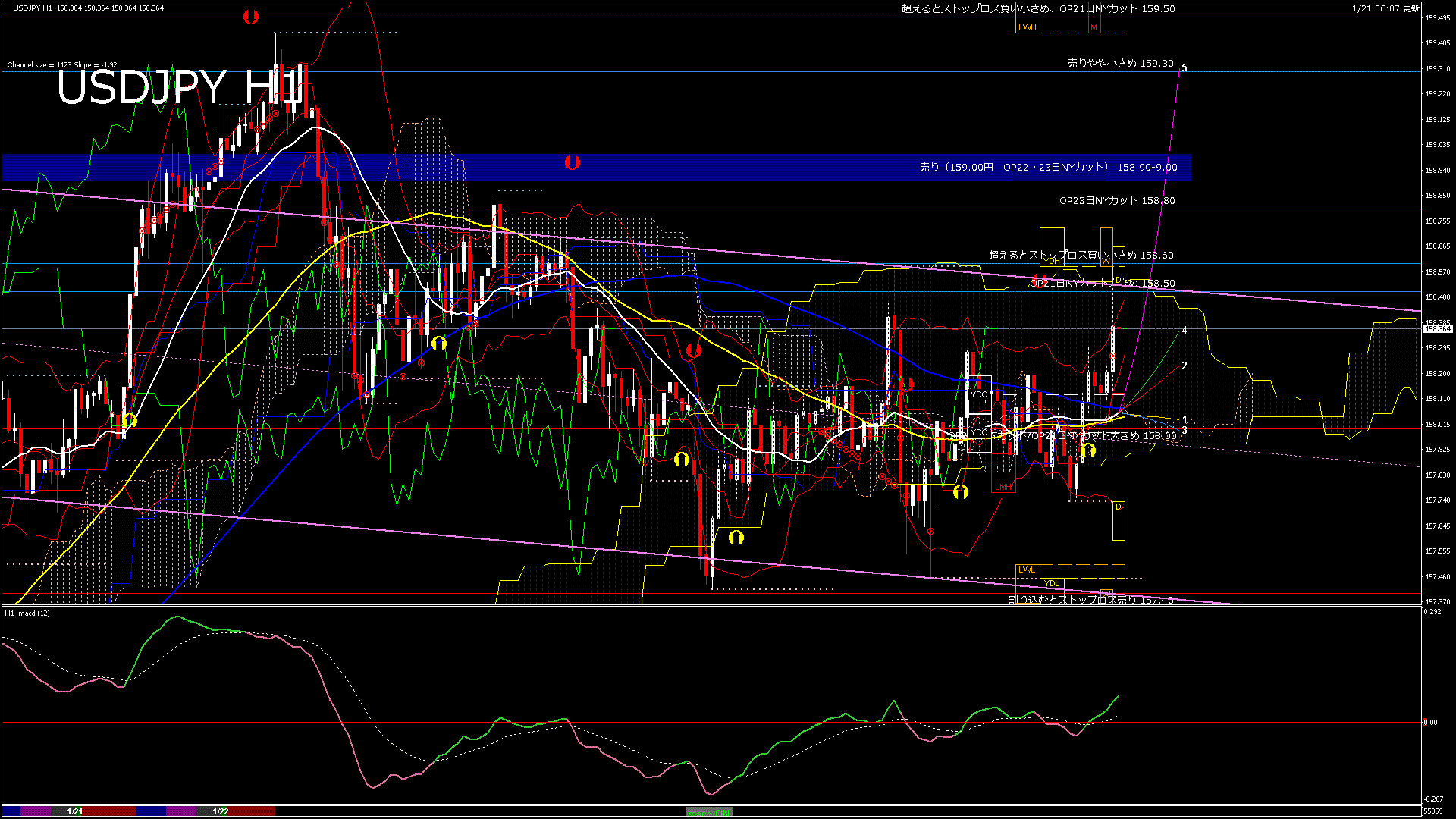The width and height of the screenshot is (1456, 819).
Task: Select the YDO marker box
Action: tap(979, 433)
